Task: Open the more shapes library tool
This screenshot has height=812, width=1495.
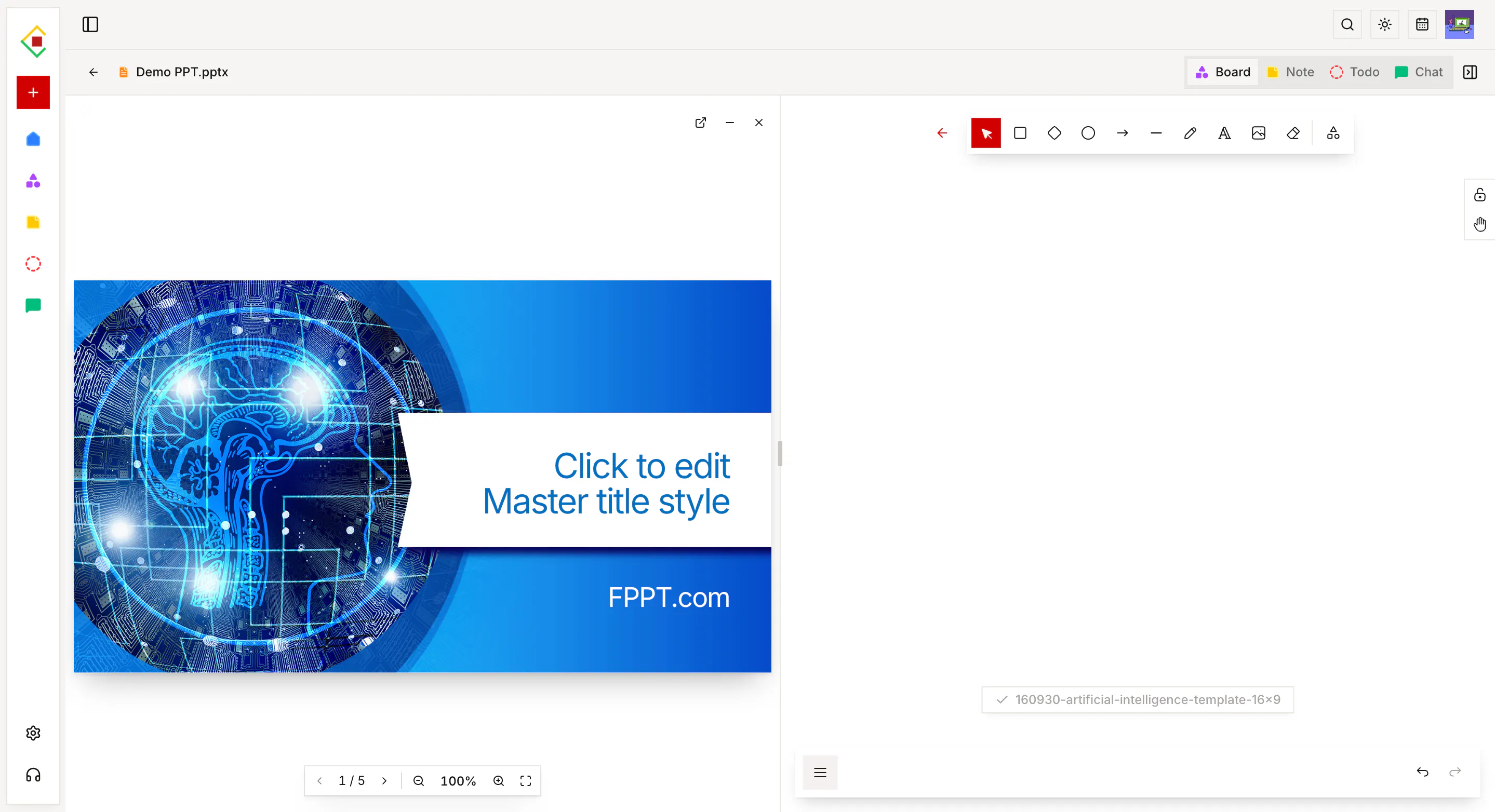Action: (x=1333, y=133)
